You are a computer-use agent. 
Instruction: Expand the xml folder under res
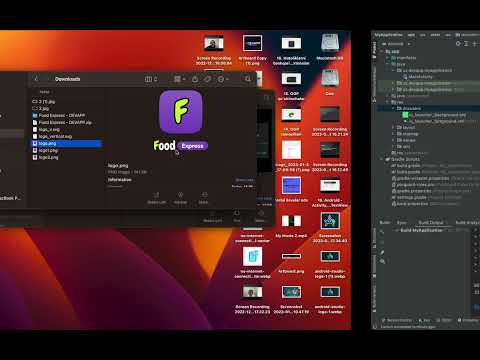(x=393, y=146)
